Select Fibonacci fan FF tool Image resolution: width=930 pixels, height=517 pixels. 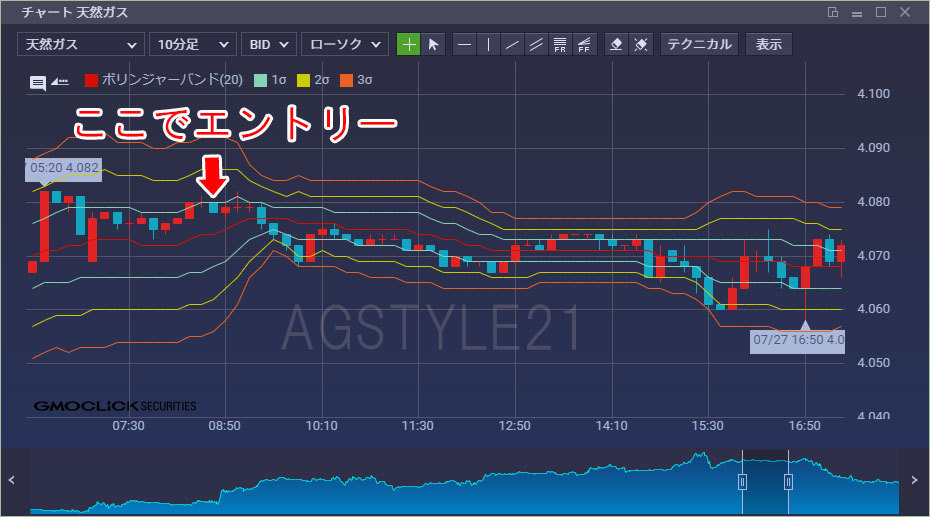click(x=585, y=45)
